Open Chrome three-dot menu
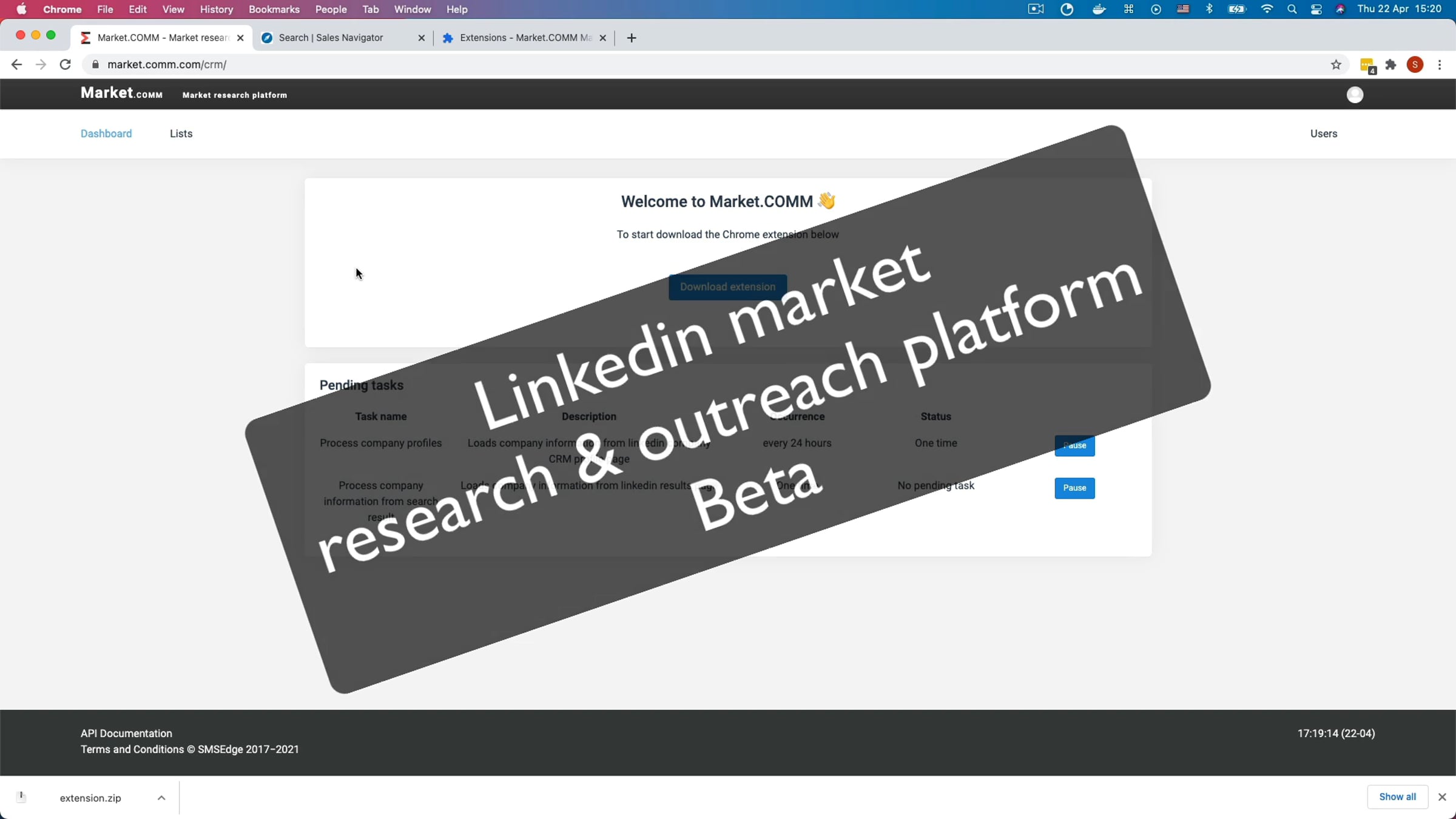The height and width of the screenshot is (819, 1456). tap(1440, 65)
